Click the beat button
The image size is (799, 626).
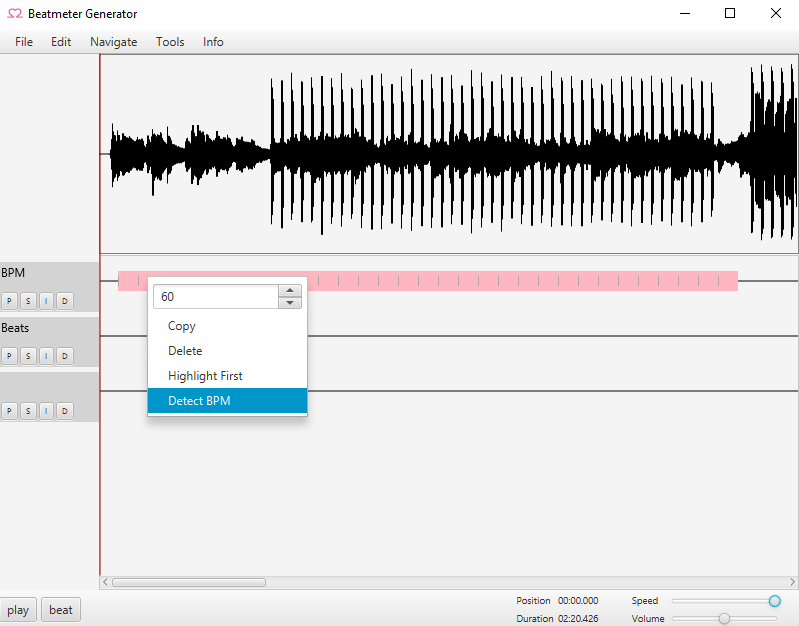click(x=61, y=610)
